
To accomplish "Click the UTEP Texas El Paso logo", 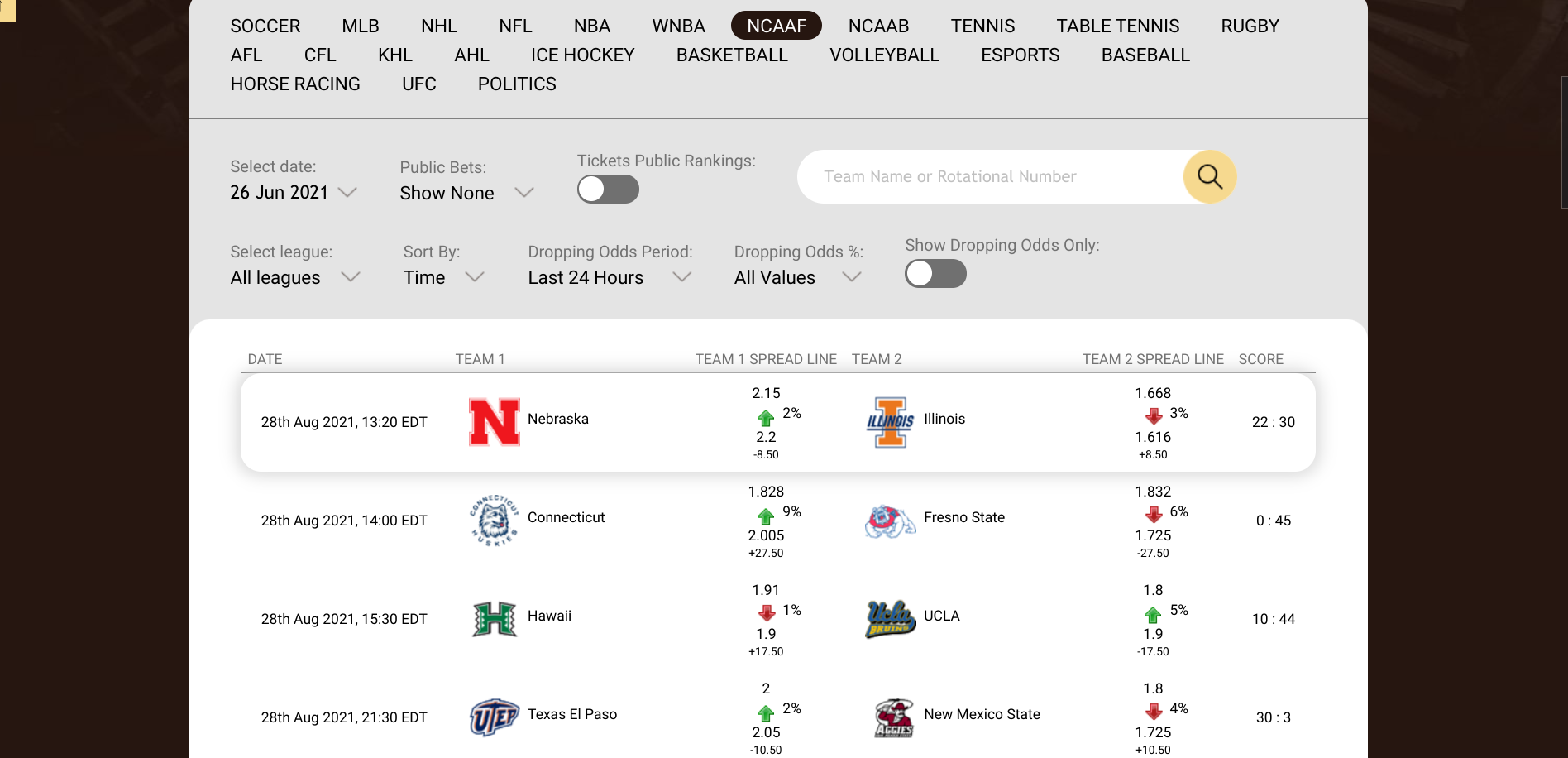I will (x=495, y=717).
